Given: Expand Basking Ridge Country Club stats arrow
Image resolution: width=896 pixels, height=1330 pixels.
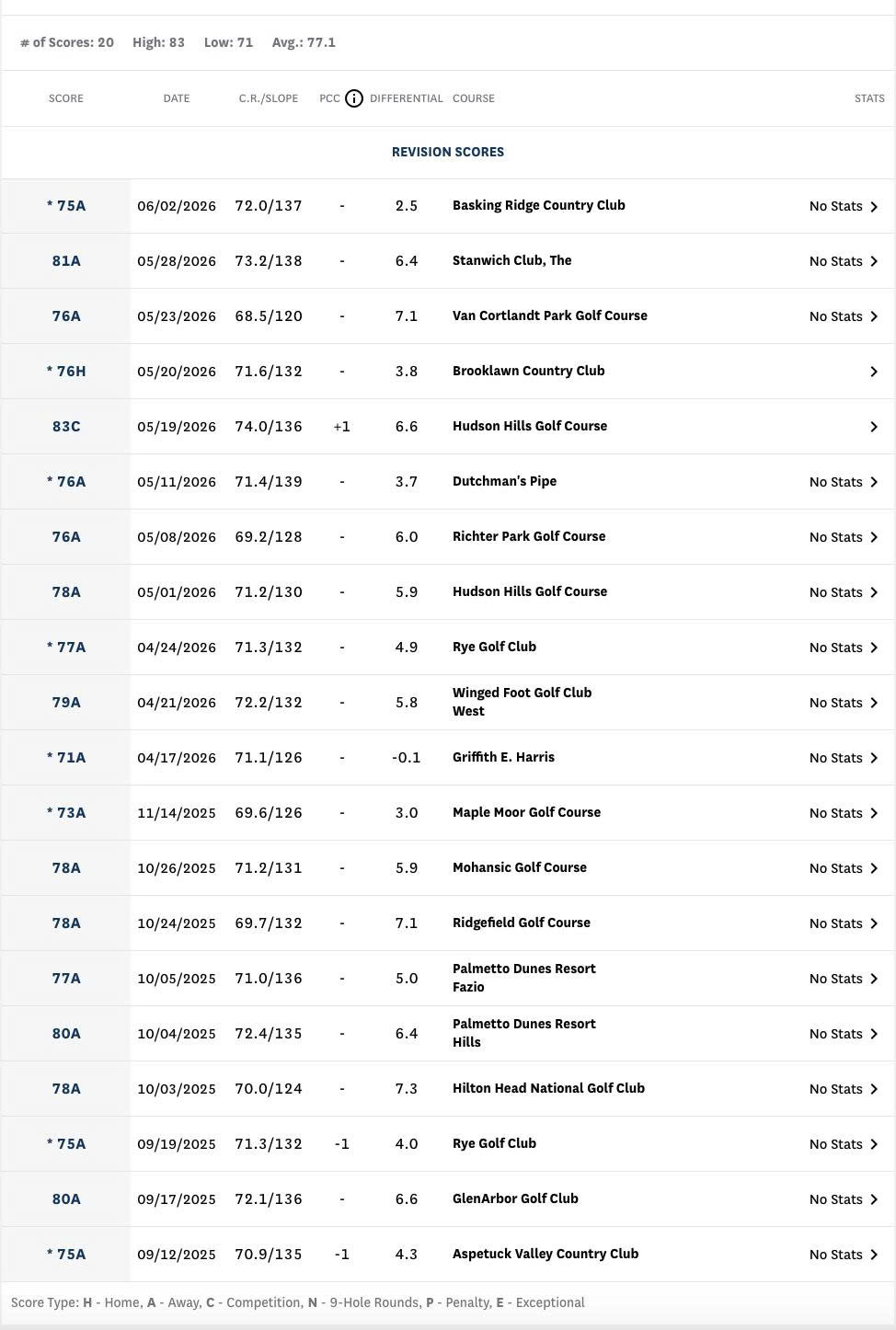Looking at the screenshot, I should click(874, 206).
